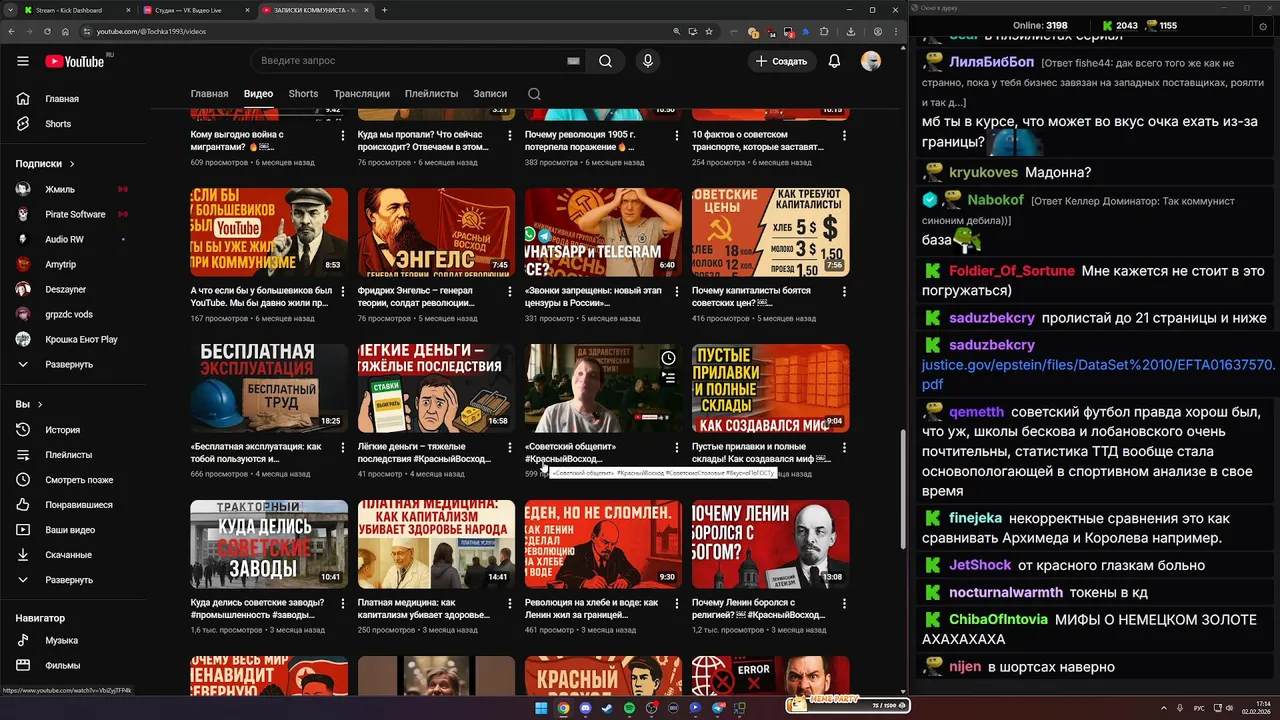
Task: Search within channel using the magnifier icon
Action: [x=534, y=94]
